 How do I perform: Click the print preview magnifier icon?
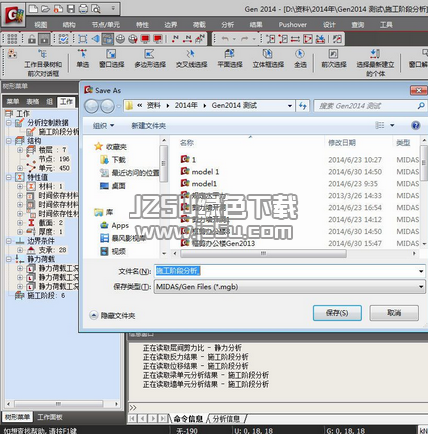pos(96,9)
